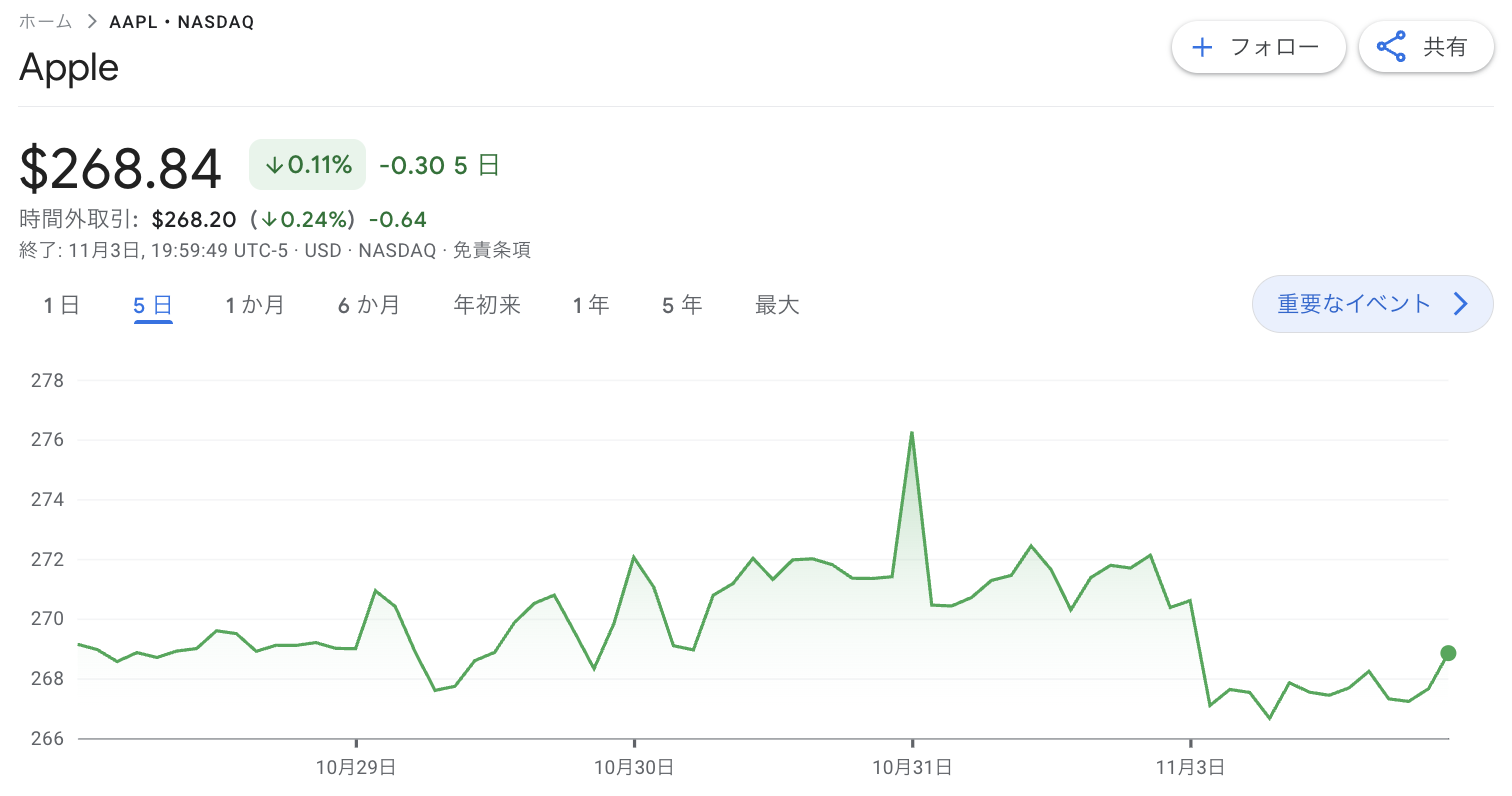Viewport: 1512px width, 796px height.
Task: Share this stock page via 共有
Action: tap(1426, 46)
